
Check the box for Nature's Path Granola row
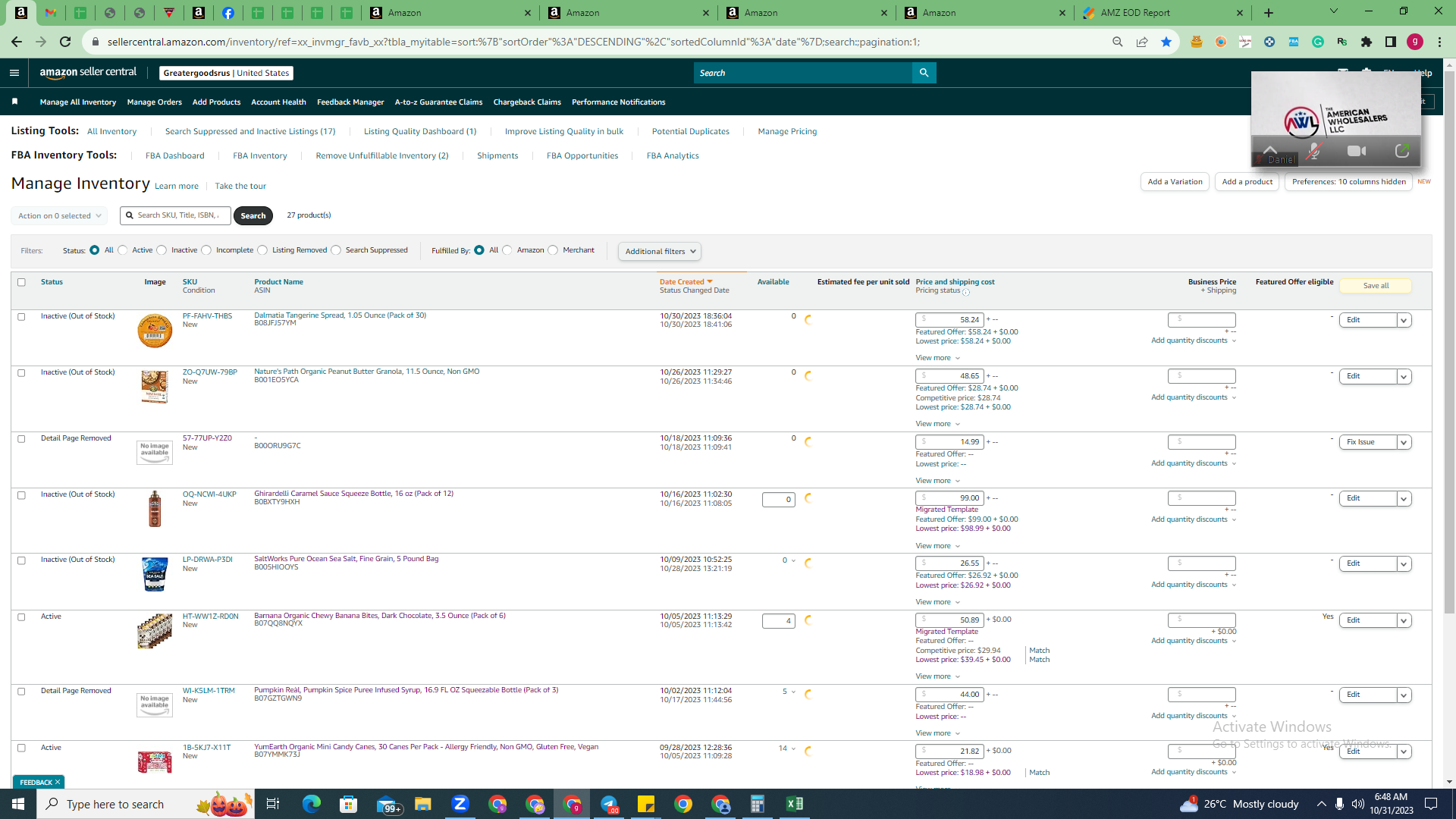(21, 373)
